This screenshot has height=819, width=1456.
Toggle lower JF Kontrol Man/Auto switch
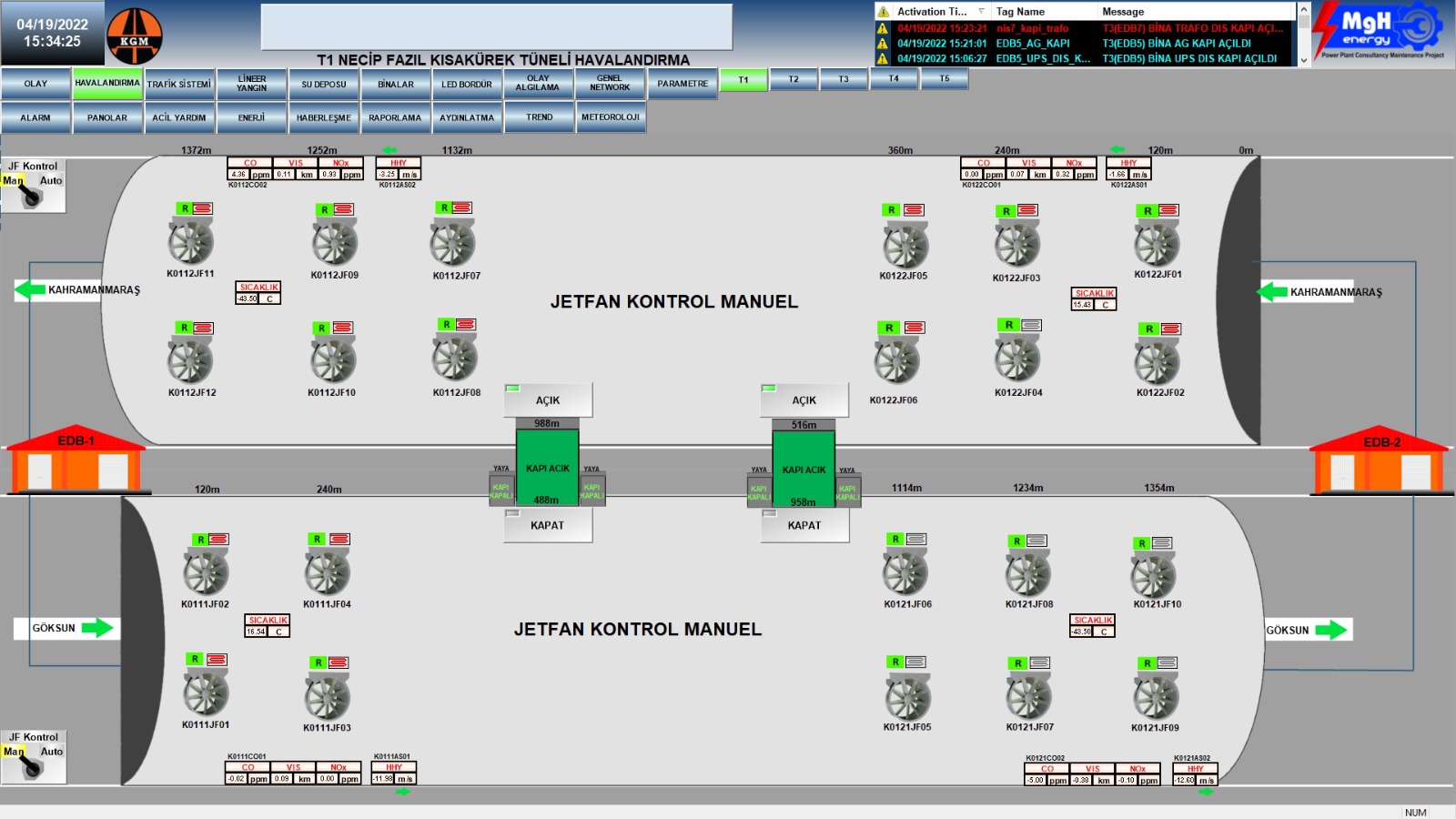[32, 763]
